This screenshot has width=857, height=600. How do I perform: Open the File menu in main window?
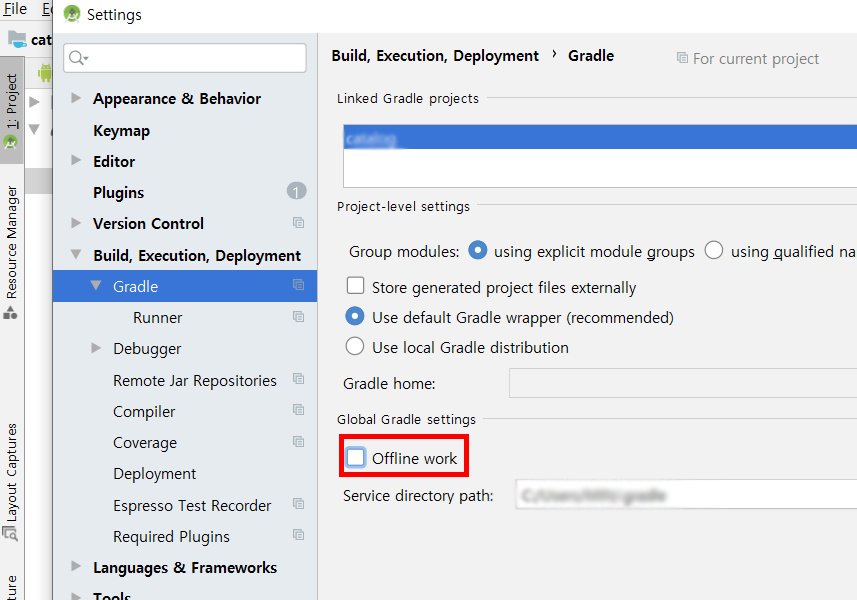(15, 9)
